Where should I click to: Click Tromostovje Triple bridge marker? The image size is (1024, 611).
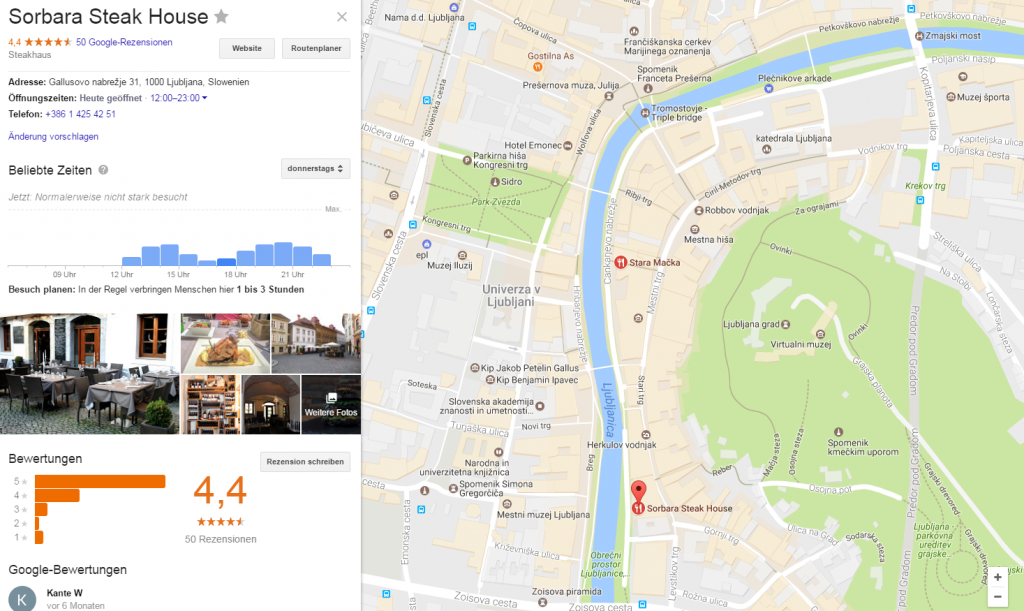(x=645, y=113)
